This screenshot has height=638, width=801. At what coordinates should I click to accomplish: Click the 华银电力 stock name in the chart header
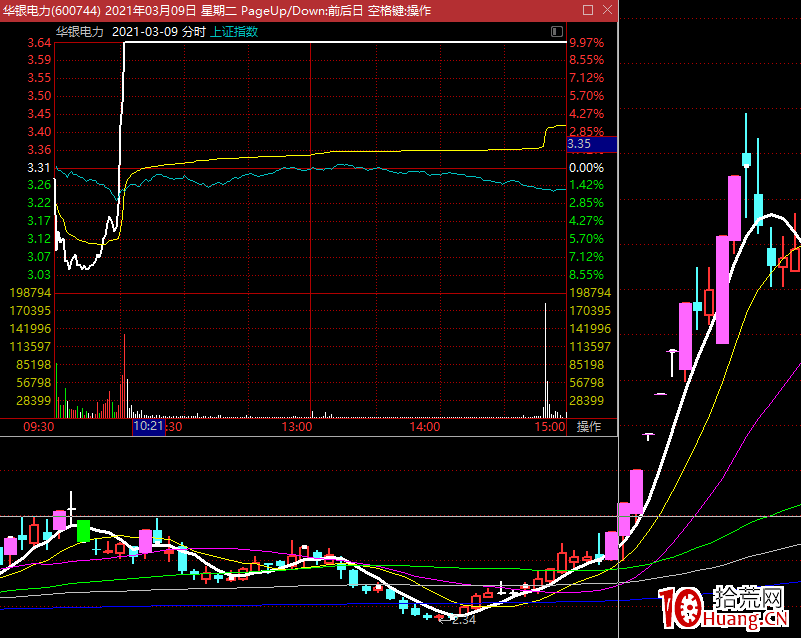[79, 31]
